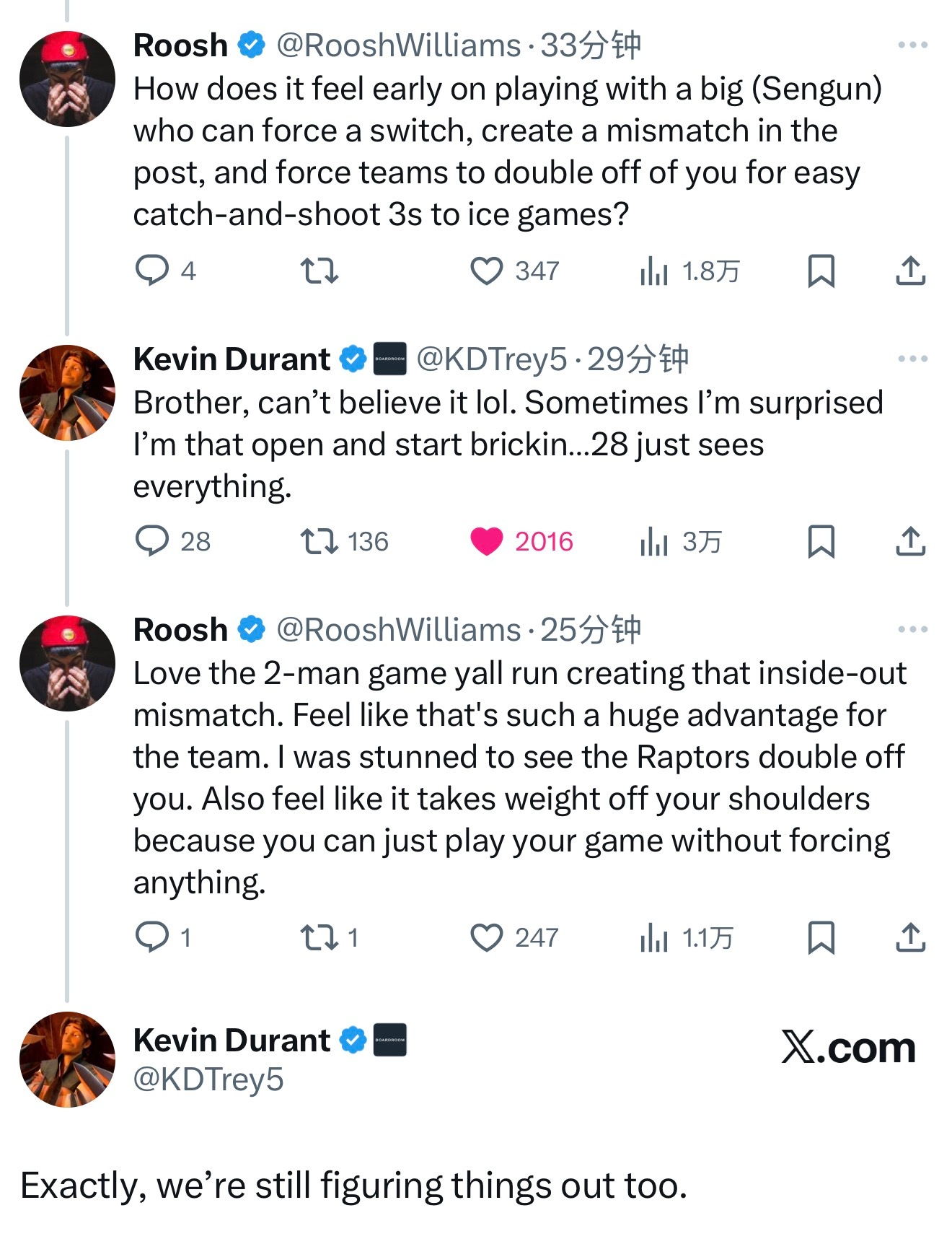This screenshot has height=1244, width=952.
Task: Open more options on Roosh's 25-minute tweet
Action: point(912,629)
